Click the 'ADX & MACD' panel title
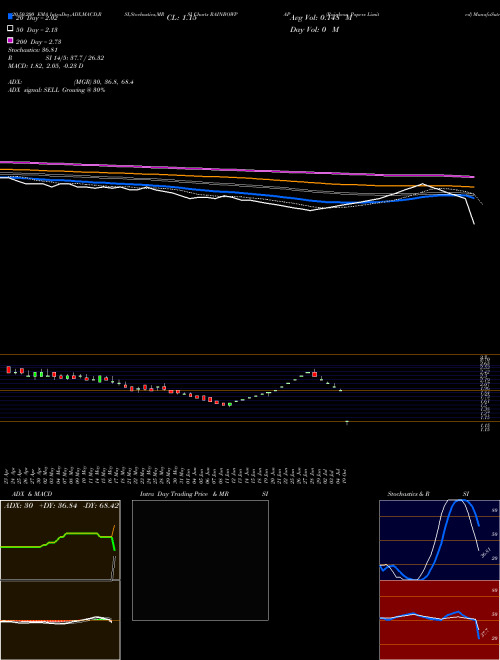500x660 pixels. (x=32, y=494)
